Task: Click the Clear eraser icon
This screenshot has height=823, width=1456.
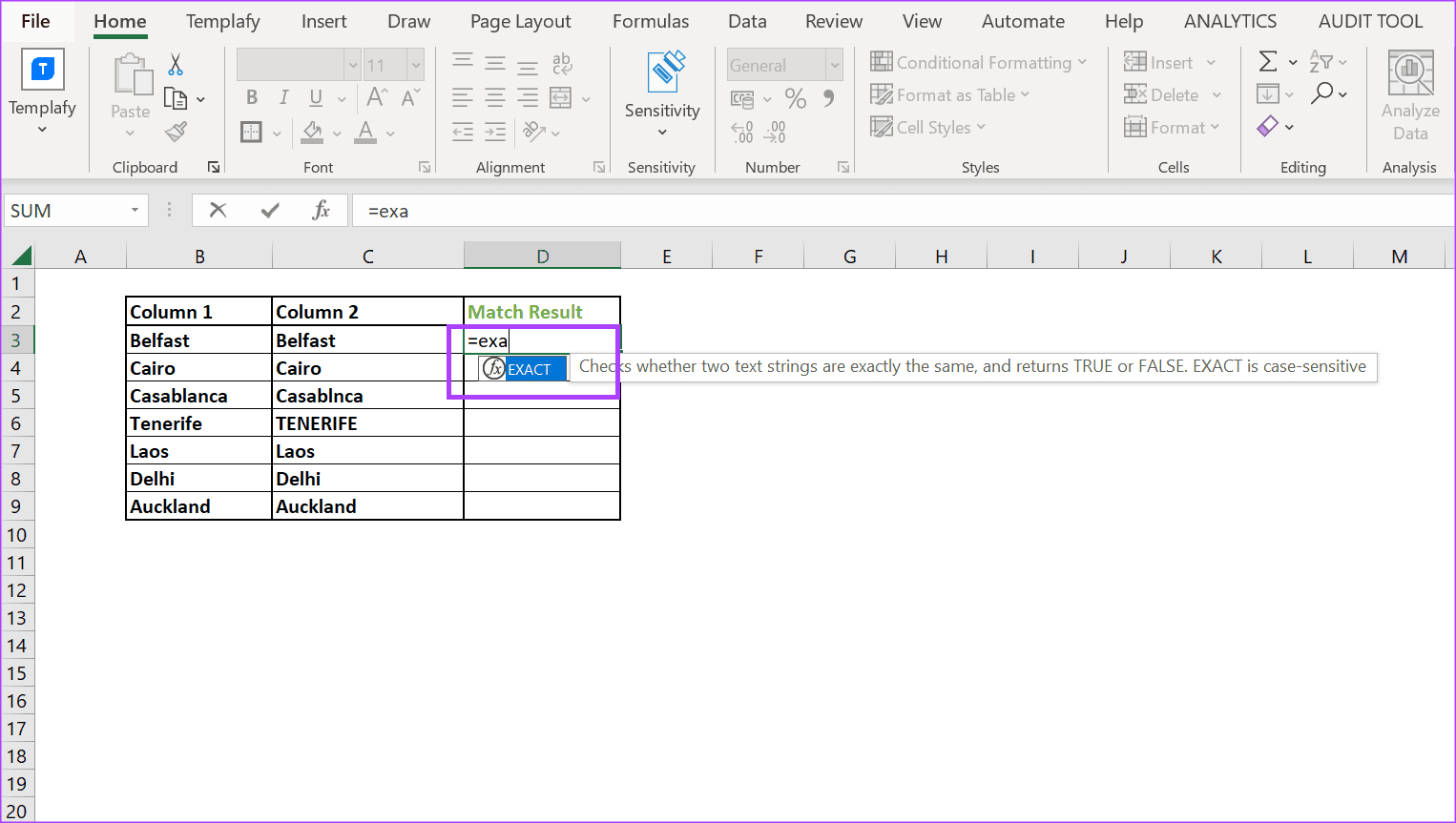Action: tap(1267, 126)
